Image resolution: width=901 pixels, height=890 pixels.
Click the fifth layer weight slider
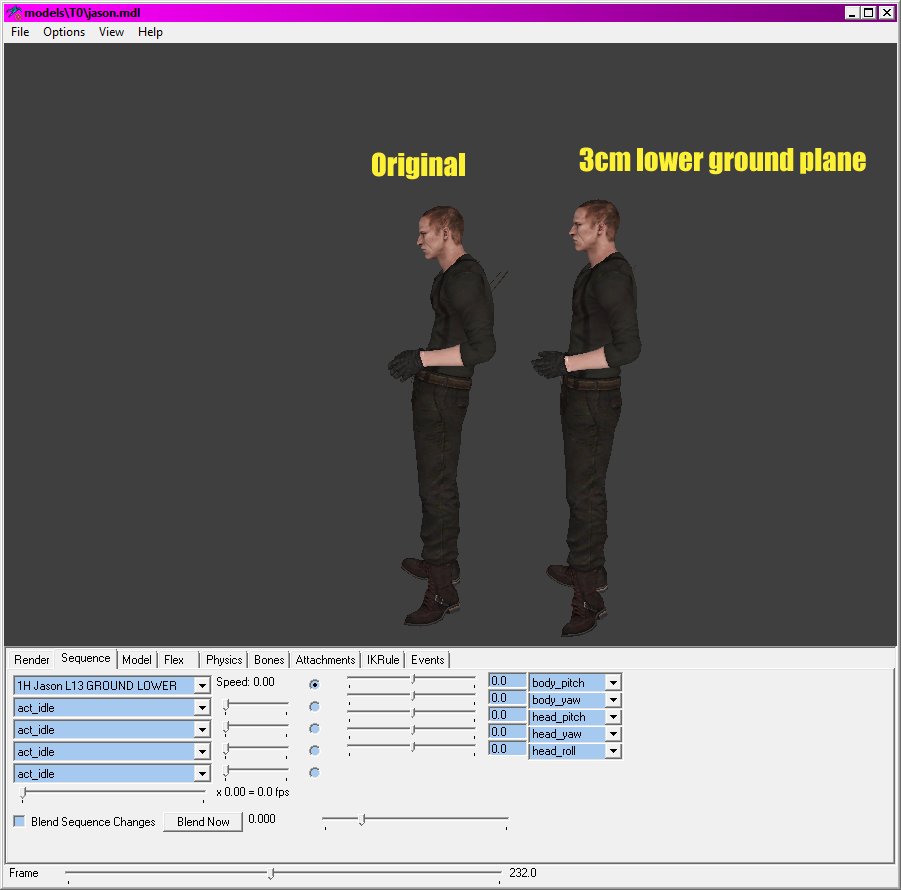tap(256, 771)
